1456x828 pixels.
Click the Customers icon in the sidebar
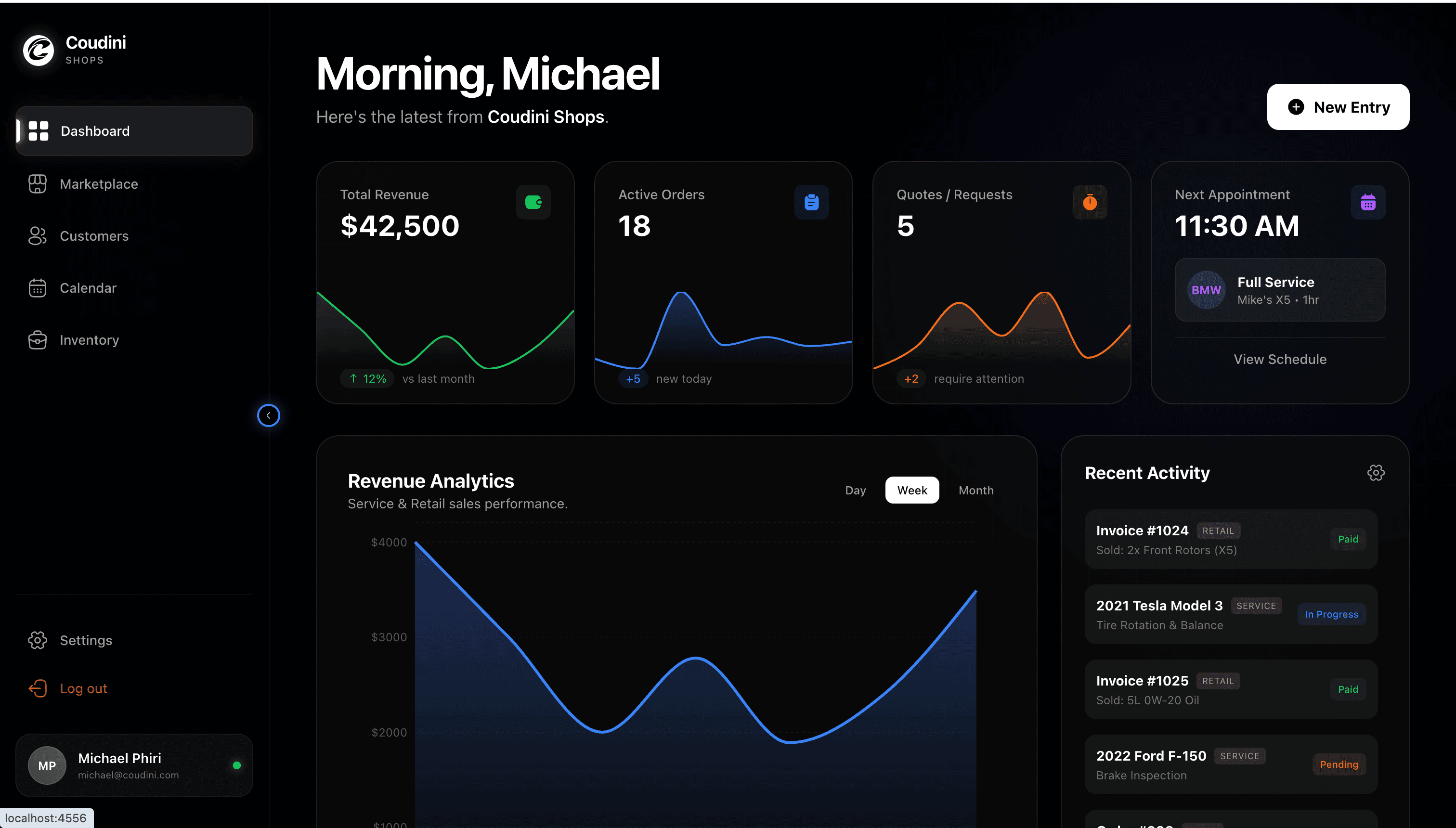(x=37, y=235)
